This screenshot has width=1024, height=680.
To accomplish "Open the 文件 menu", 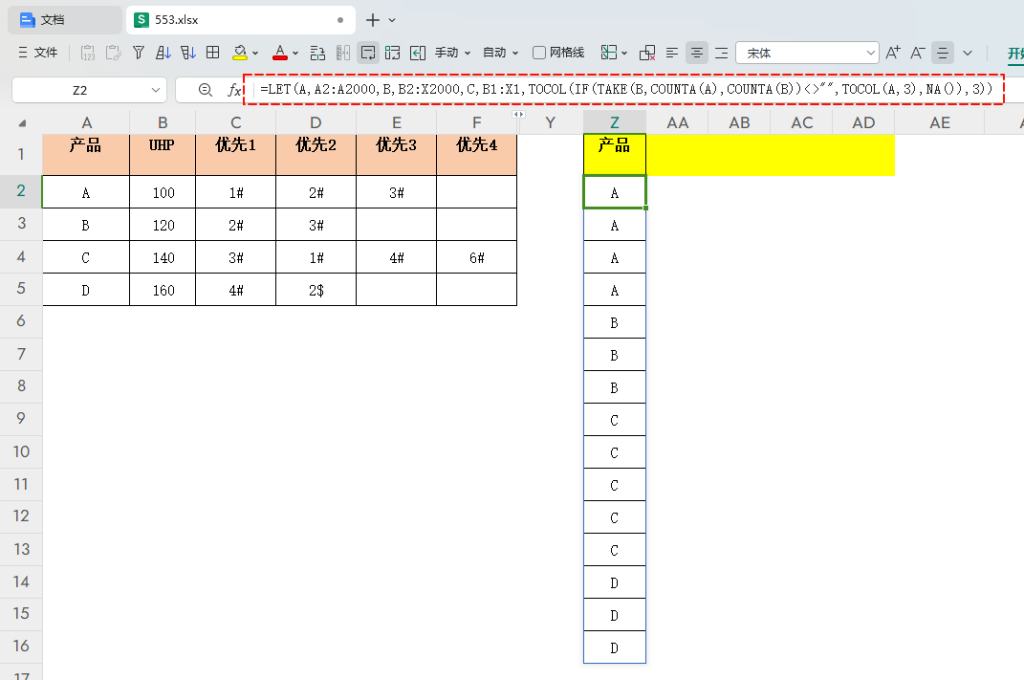I will (x=38, y=53).
